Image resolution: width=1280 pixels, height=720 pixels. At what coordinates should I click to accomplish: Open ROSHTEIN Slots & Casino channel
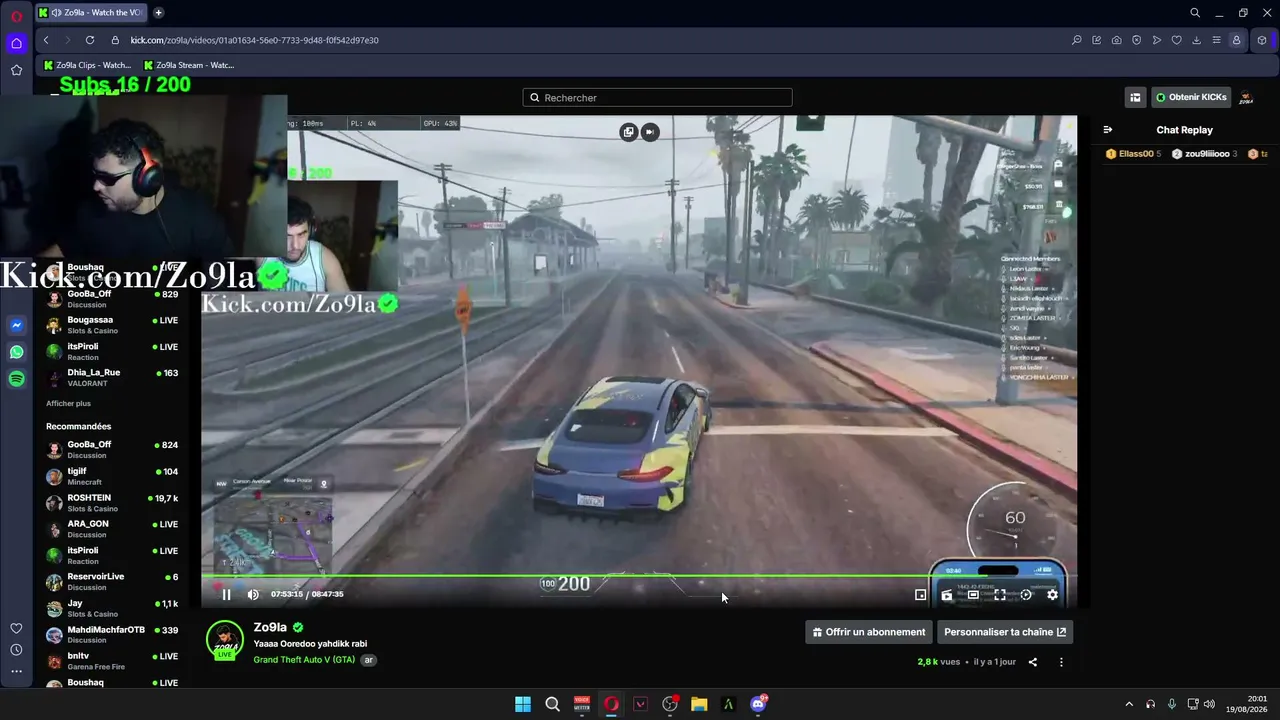pyautogui.click(x=112, y=503)
